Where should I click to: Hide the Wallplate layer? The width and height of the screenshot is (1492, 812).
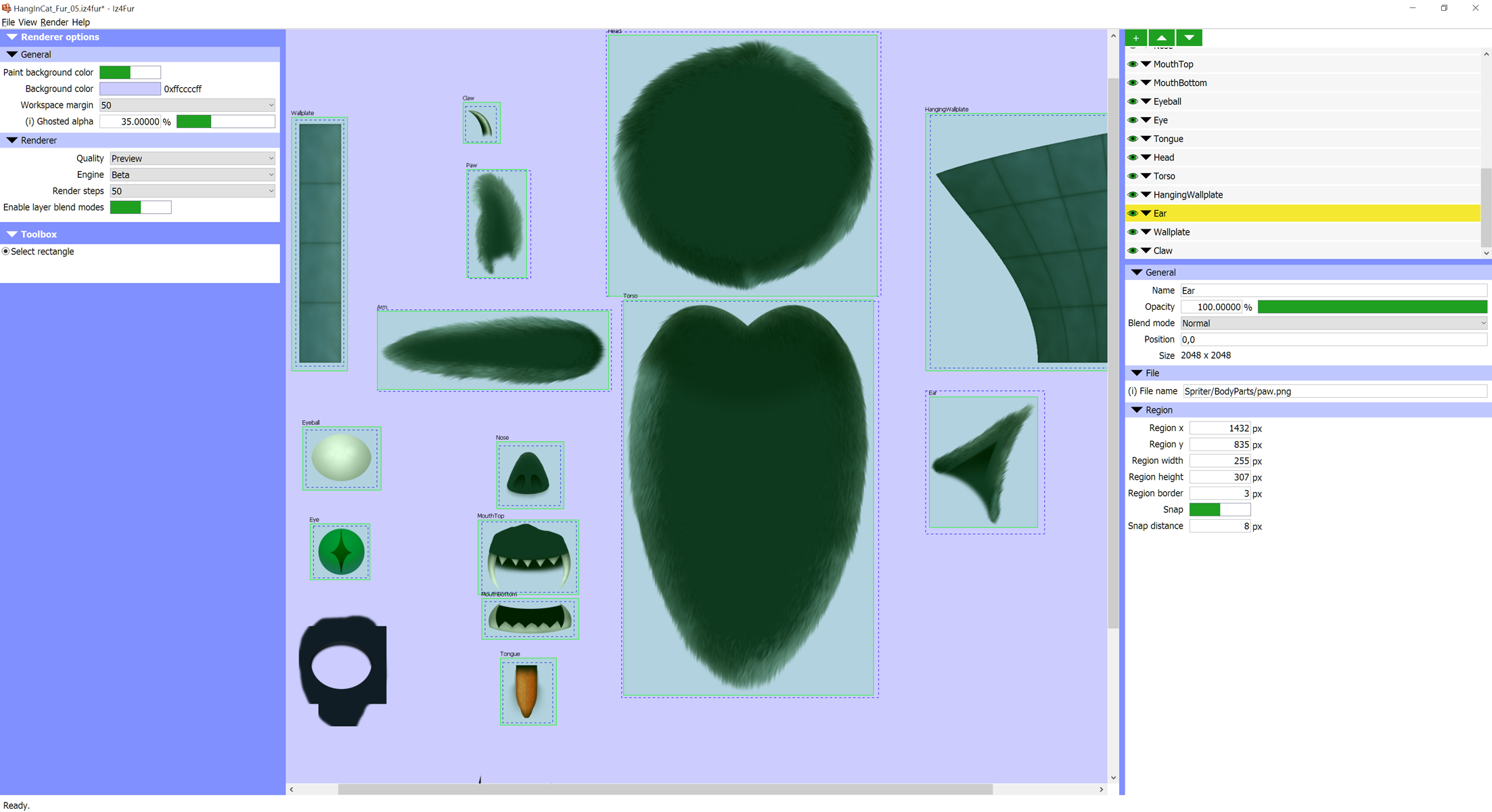tap(1133, 231)
